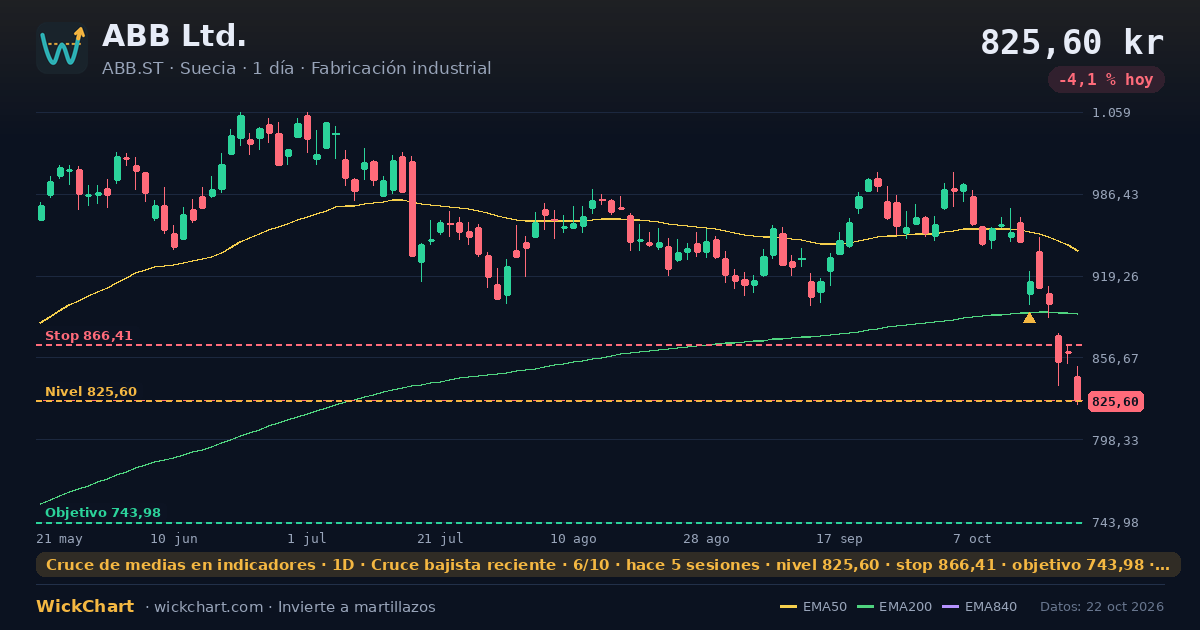Click the 7 oct date label
This screenshot has width=1200, height=630.
[x=972, y=538]
